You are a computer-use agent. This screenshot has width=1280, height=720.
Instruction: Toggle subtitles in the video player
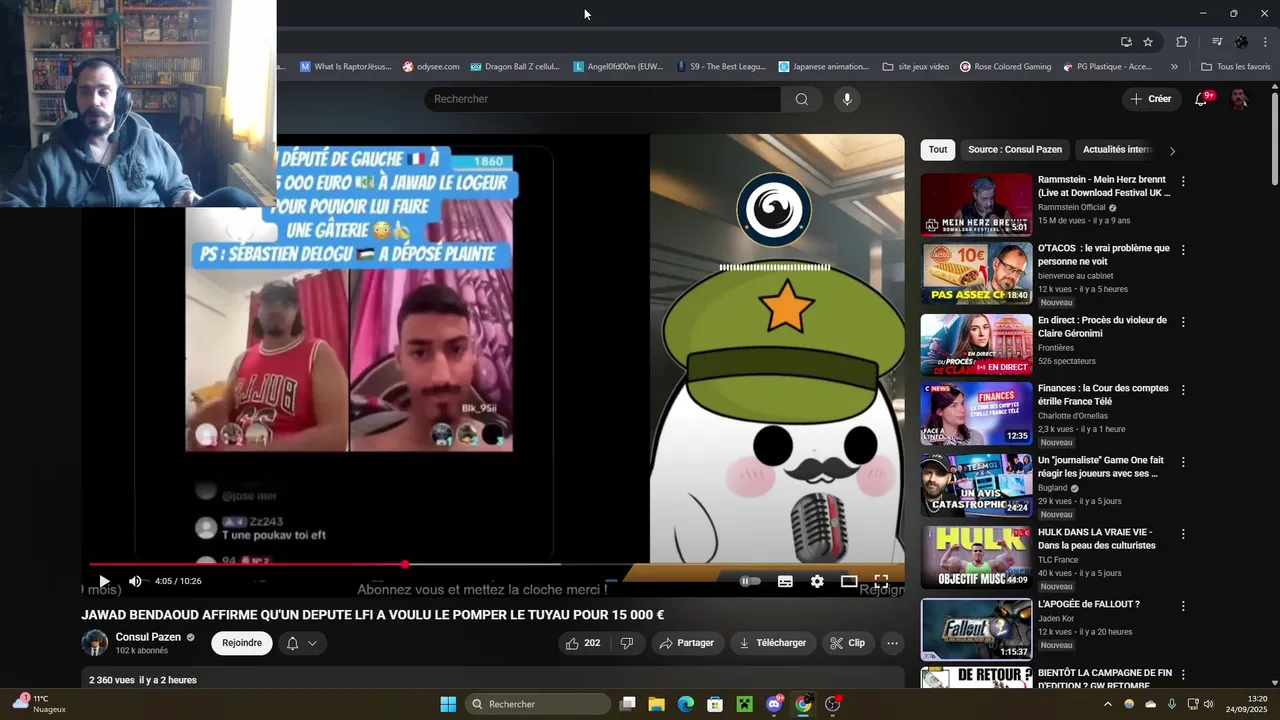(785, 581)
